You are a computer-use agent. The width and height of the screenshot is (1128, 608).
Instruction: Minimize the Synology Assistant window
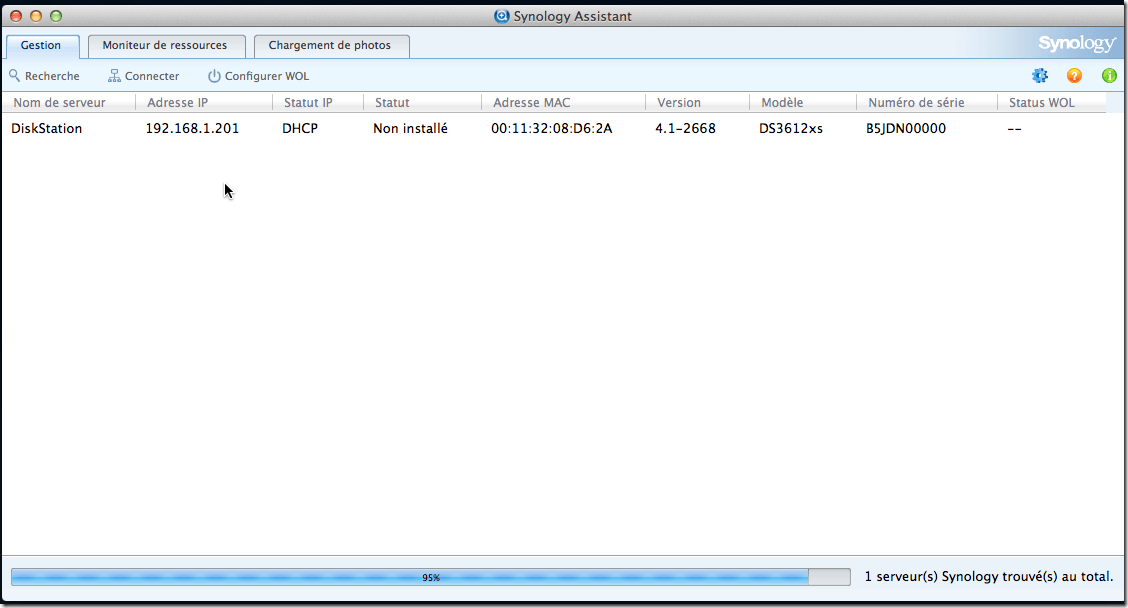pyautogui.click(x=36, y=16)
